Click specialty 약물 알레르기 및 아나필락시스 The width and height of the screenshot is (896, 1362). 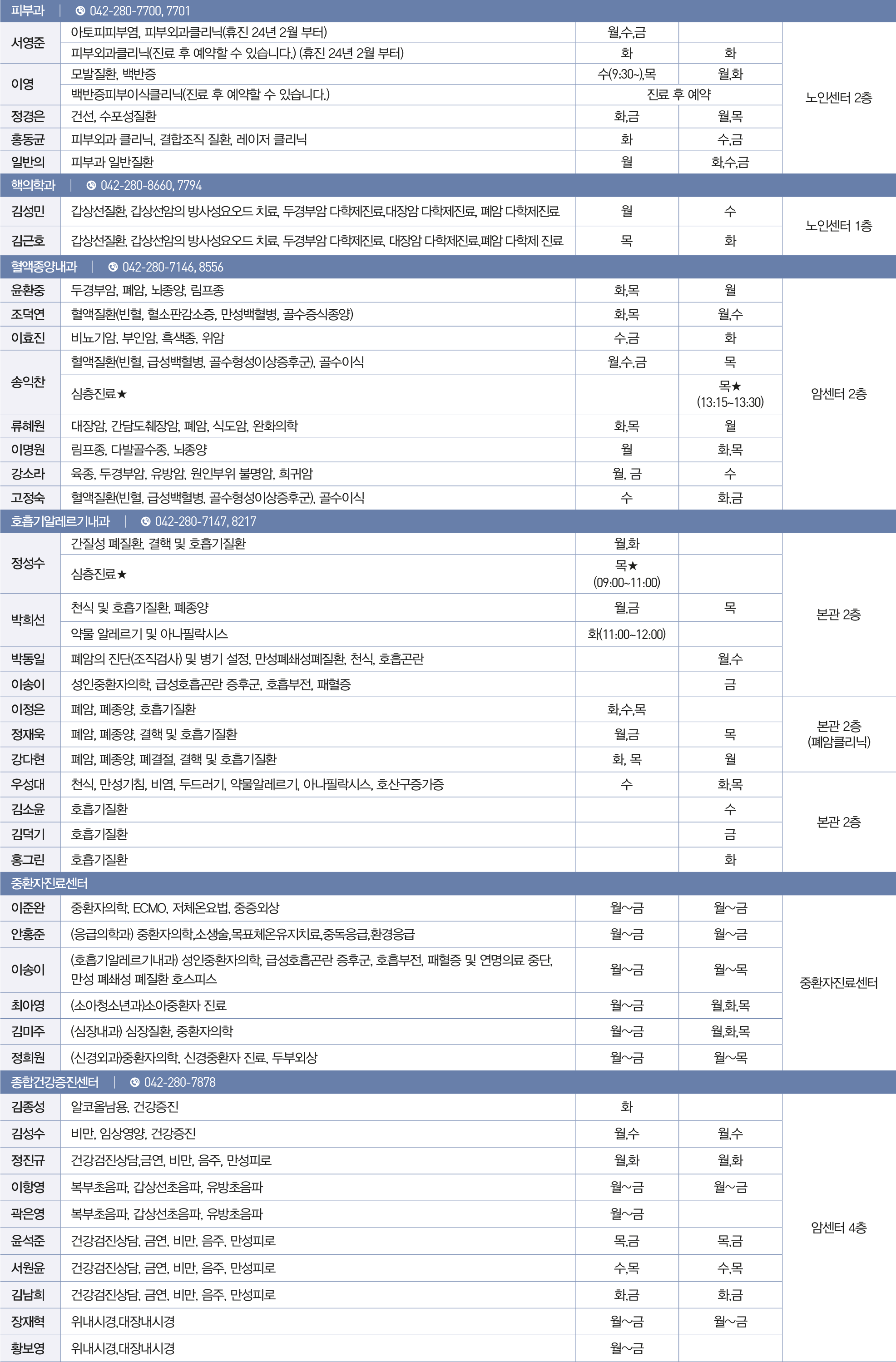(x=149, y=634)
